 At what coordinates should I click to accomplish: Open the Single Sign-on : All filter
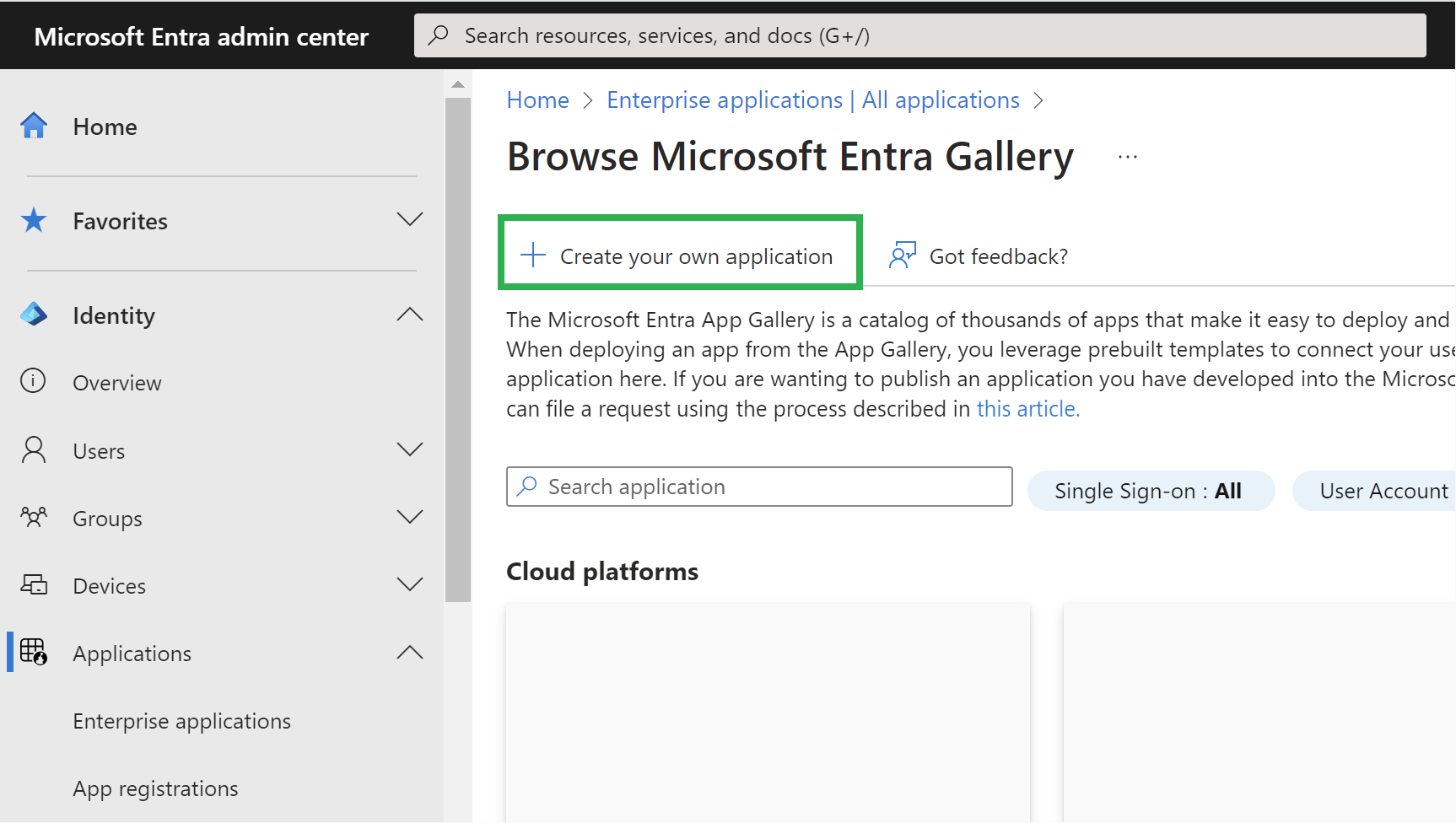[1151, 491]
